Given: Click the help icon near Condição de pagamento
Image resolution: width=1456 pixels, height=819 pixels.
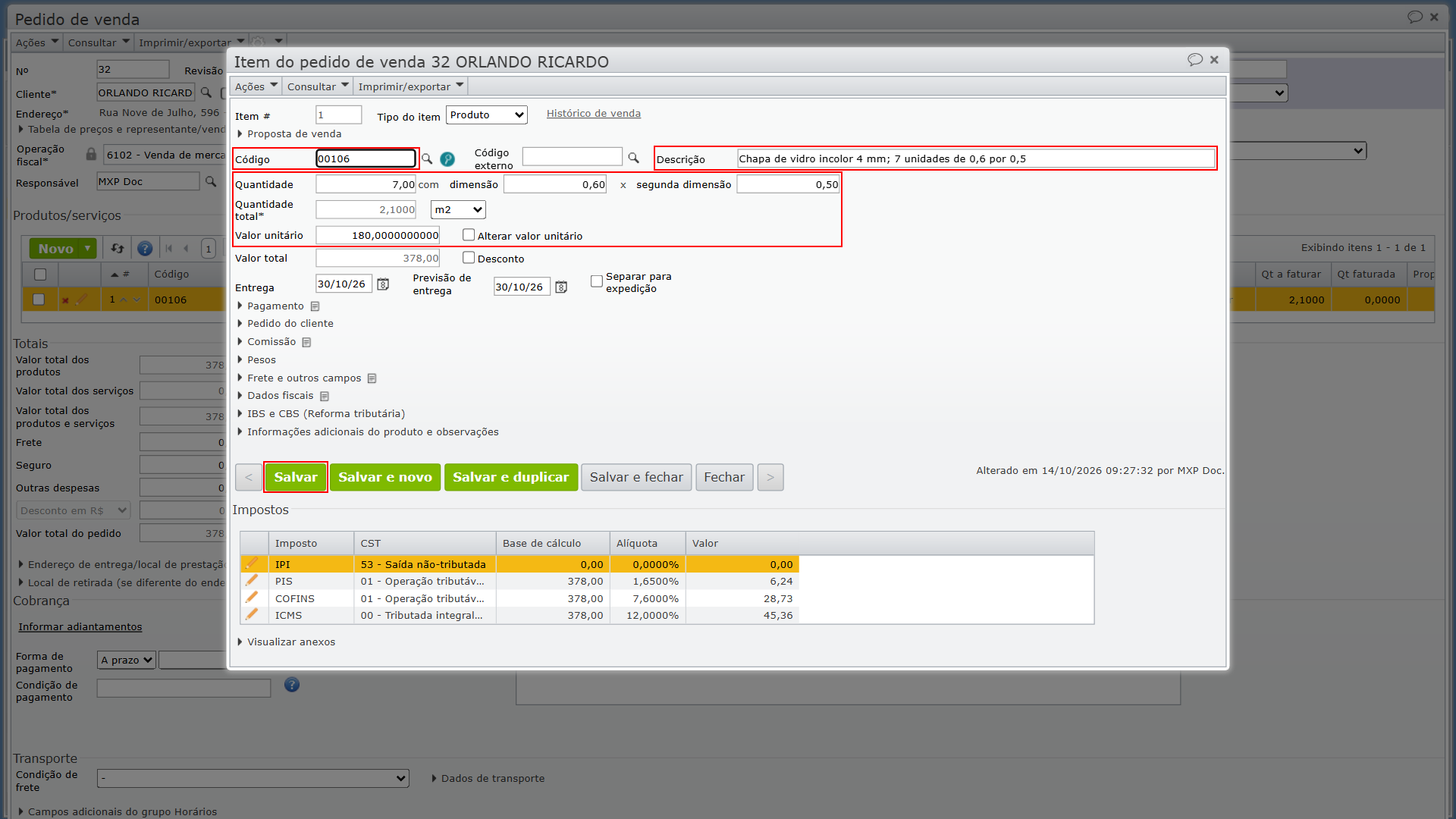Looking at the screenshot, I should [292, 685].
